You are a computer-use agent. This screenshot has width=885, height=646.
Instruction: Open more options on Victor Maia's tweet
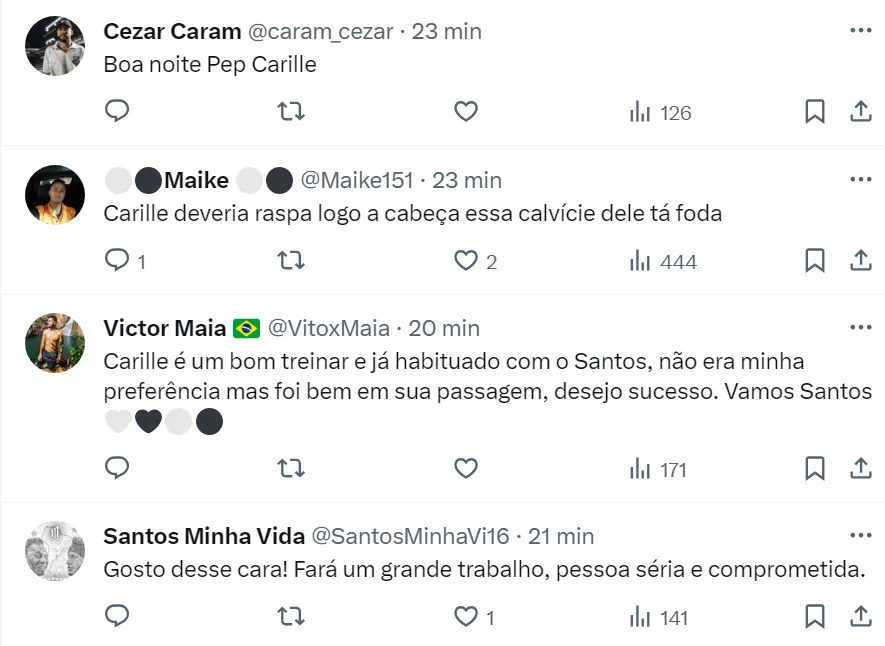860,328
